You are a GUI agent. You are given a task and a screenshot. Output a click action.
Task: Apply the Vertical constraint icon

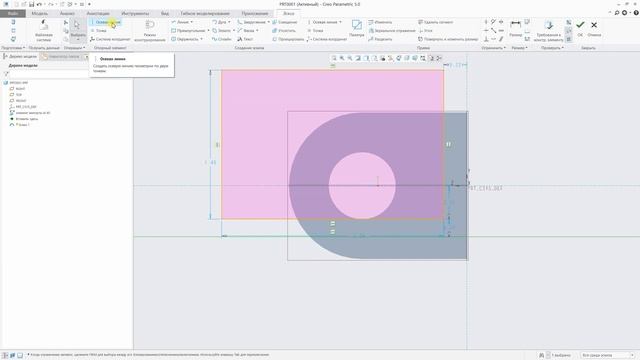486,22
